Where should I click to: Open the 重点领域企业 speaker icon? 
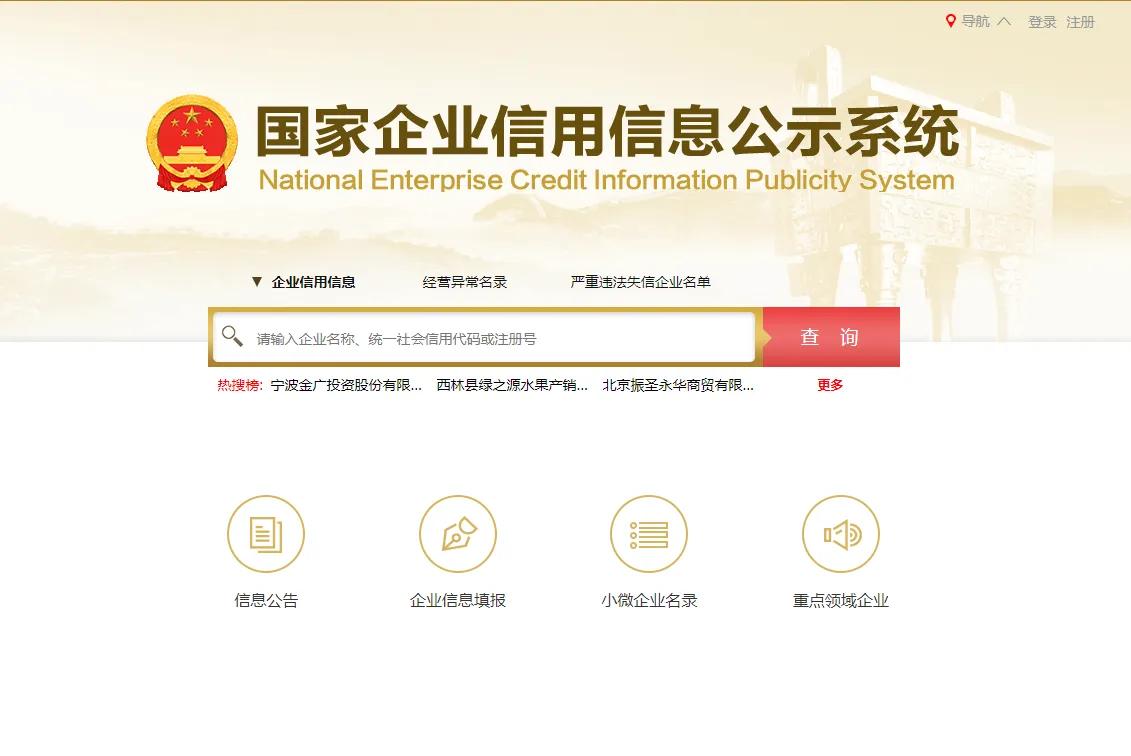pyautogui.click(x=841, y=534)
